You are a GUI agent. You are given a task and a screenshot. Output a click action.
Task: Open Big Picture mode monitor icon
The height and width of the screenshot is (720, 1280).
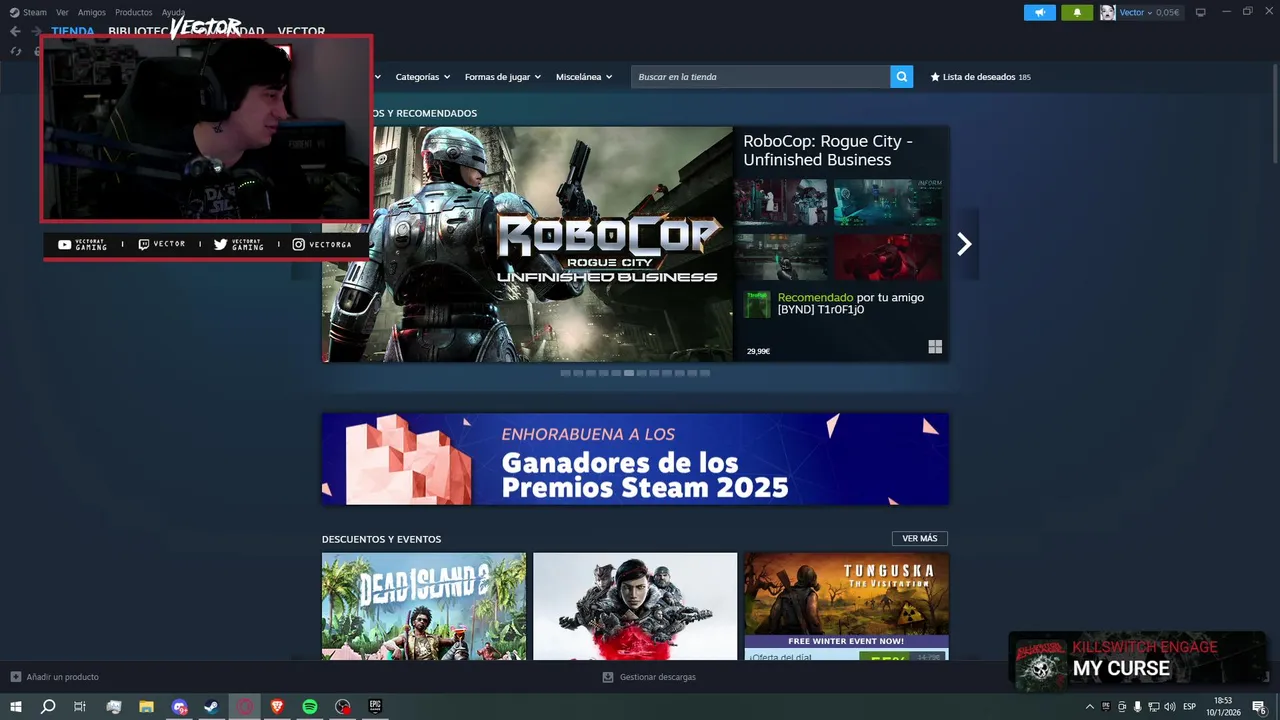(x=1201, y=12)
